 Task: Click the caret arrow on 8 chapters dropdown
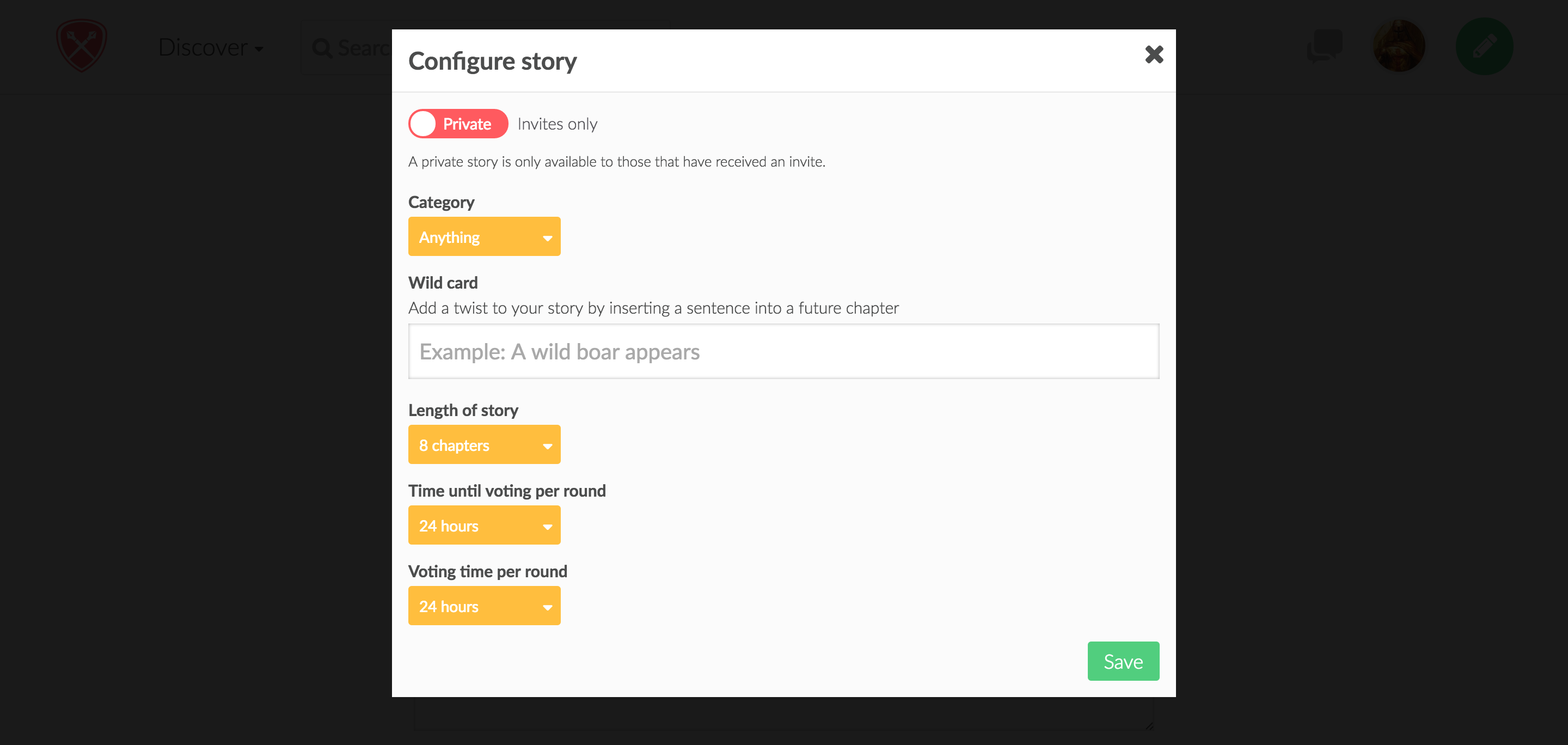coord(547,446)
